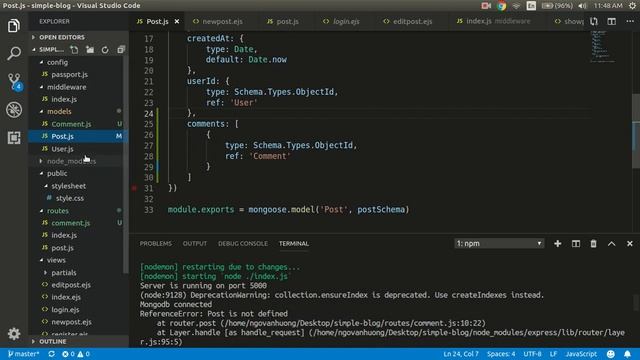Viewport: 640px width, 360px height.
Task: Close the Post.js editor tab
Action: click(177, 21)
